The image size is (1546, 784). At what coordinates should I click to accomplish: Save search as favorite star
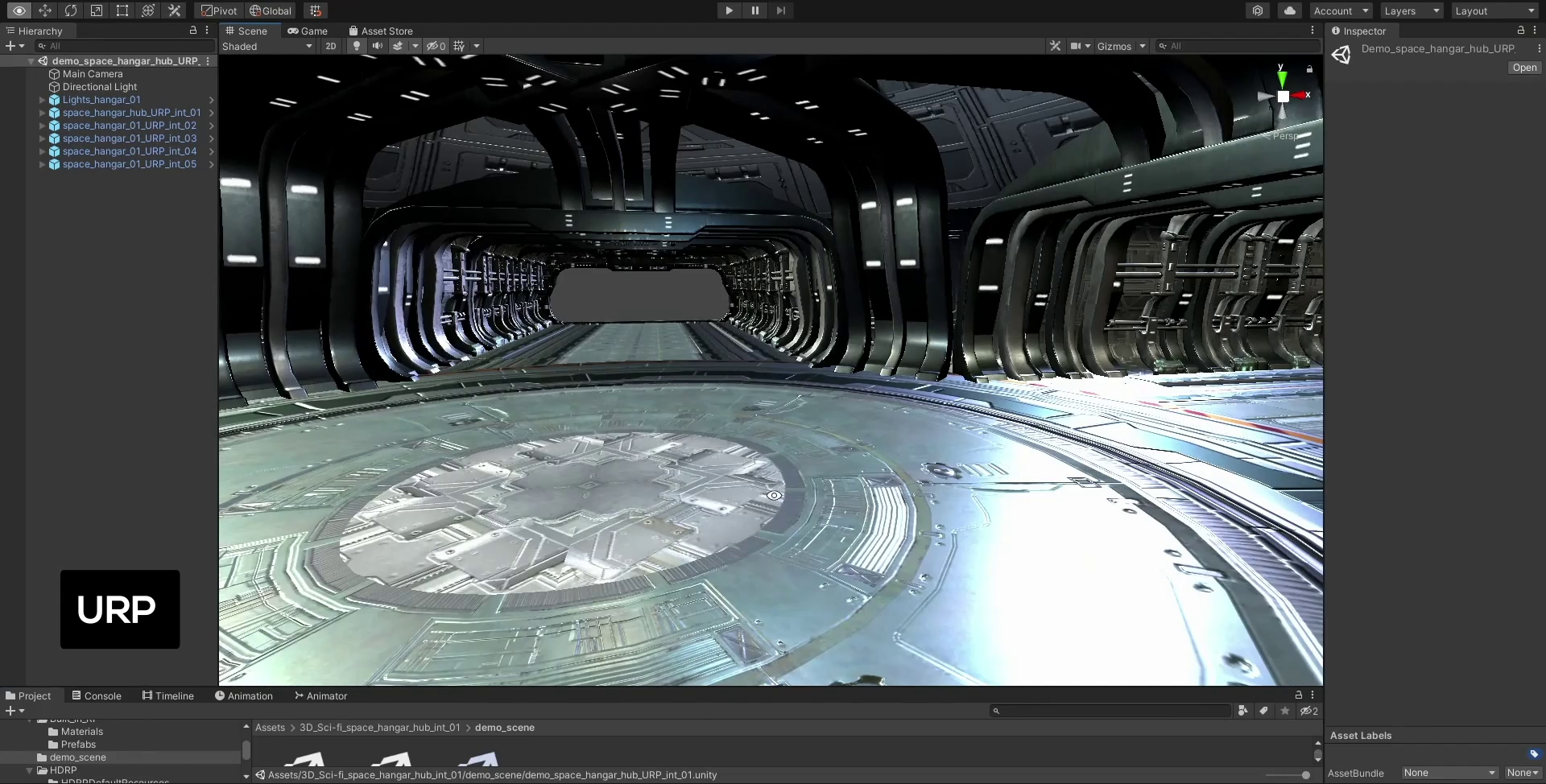pos(1285,711)
